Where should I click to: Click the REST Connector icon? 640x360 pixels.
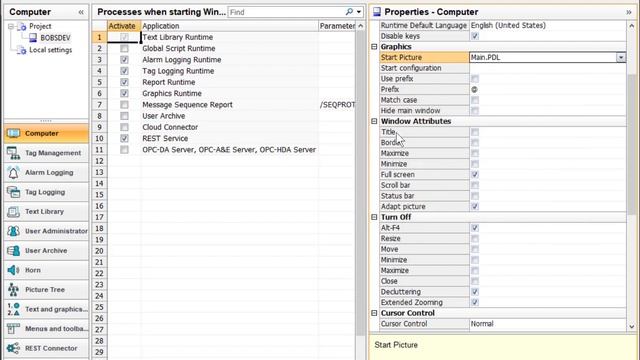pyautogui.click(x=13, y=348)
